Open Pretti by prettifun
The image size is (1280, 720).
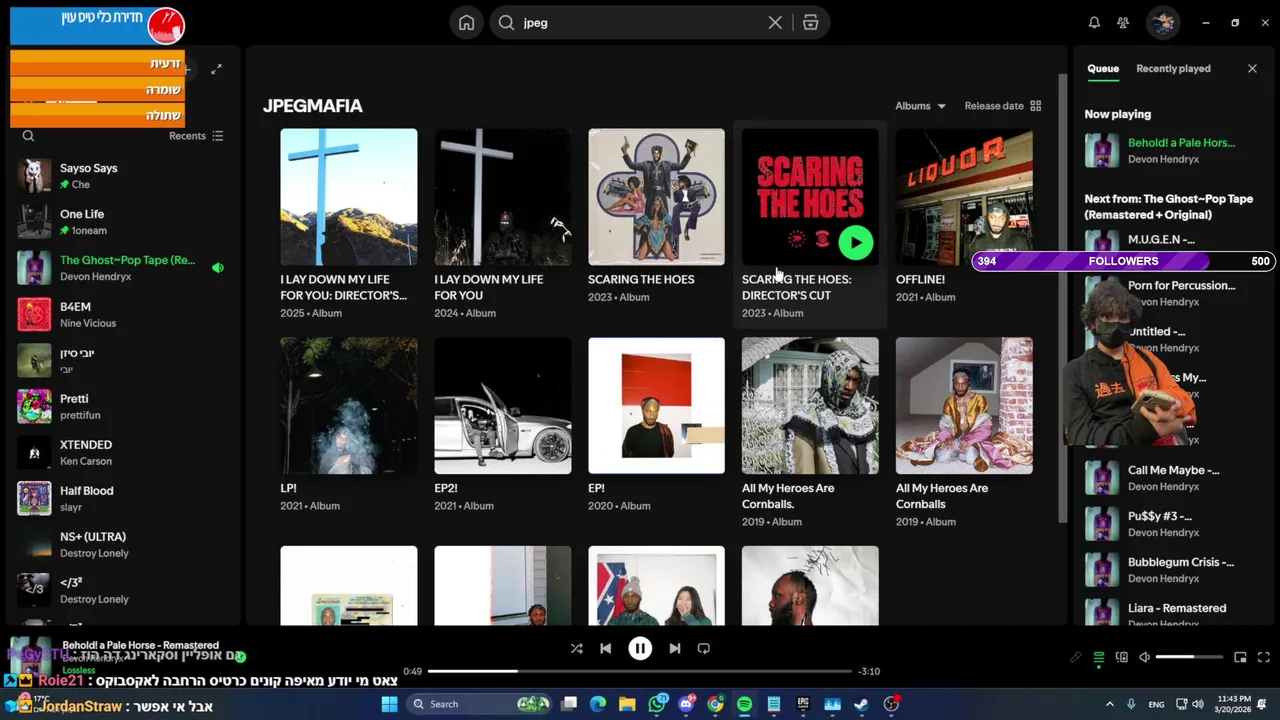point(122,406)
